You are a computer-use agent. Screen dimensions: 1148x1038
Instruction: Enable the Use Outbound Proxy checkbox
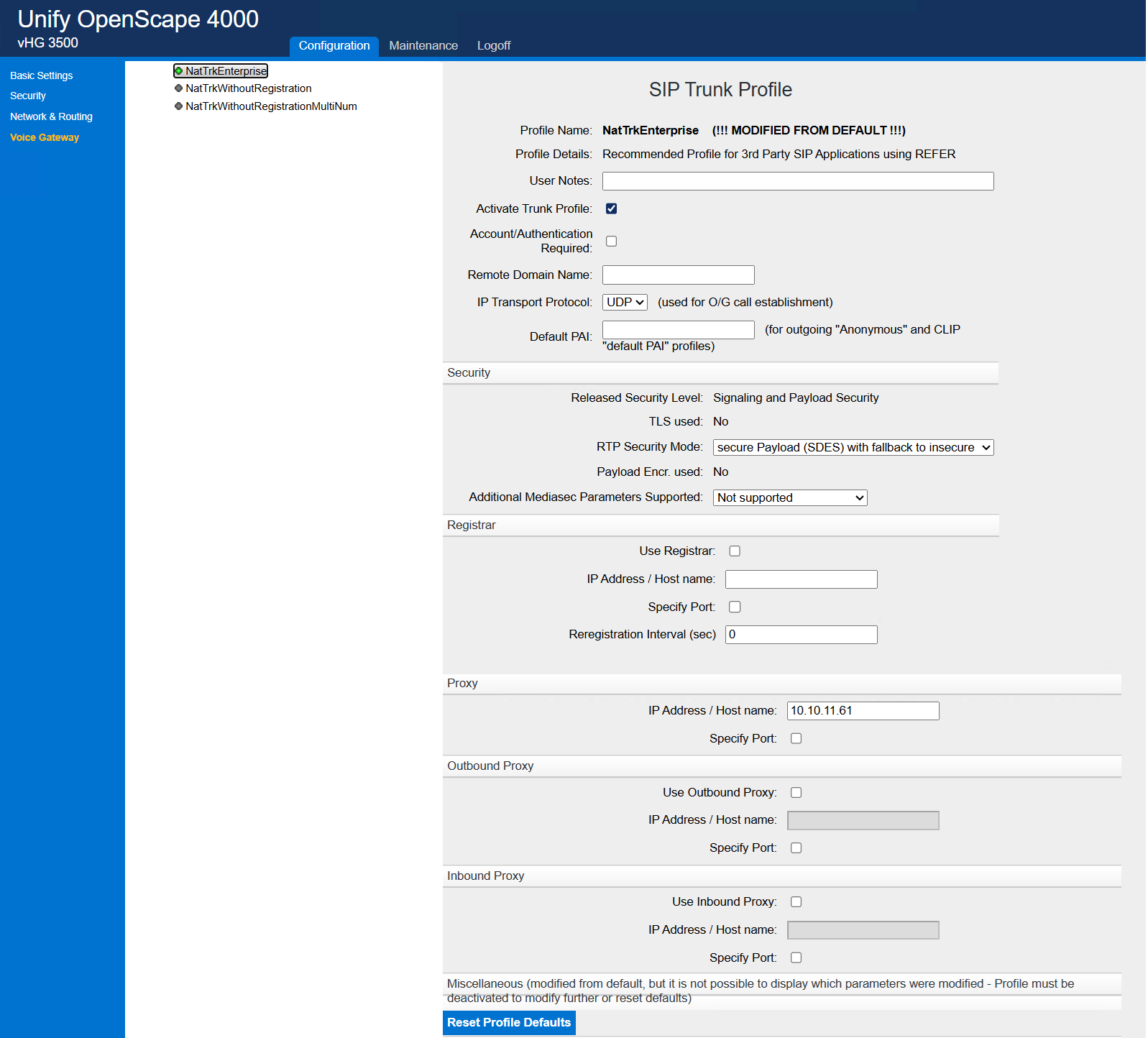pyautogui.click(x=796, y=793)
